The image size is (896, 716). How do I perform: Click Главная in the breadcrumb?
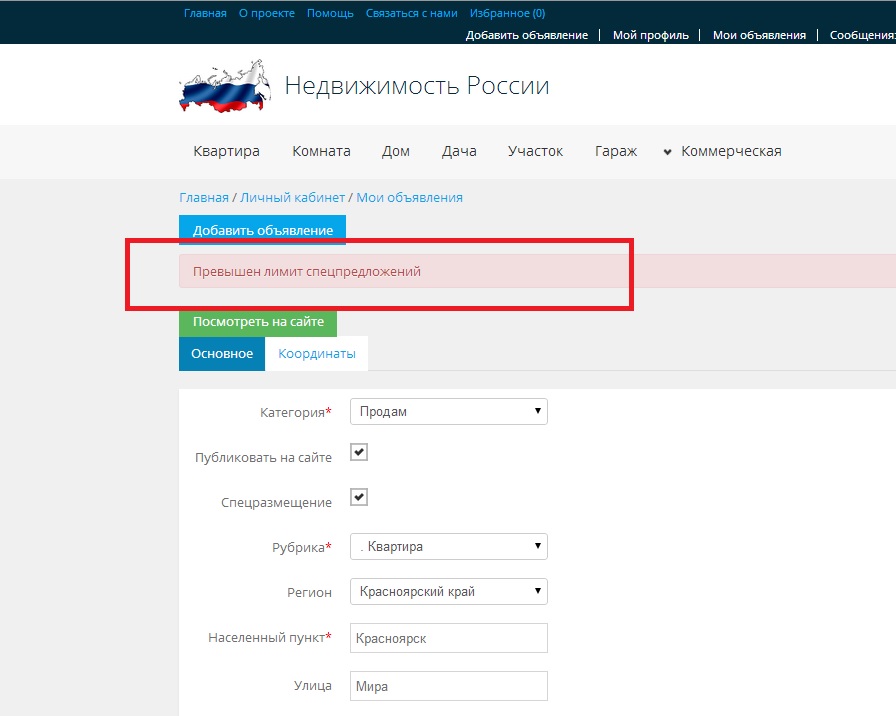204,198
